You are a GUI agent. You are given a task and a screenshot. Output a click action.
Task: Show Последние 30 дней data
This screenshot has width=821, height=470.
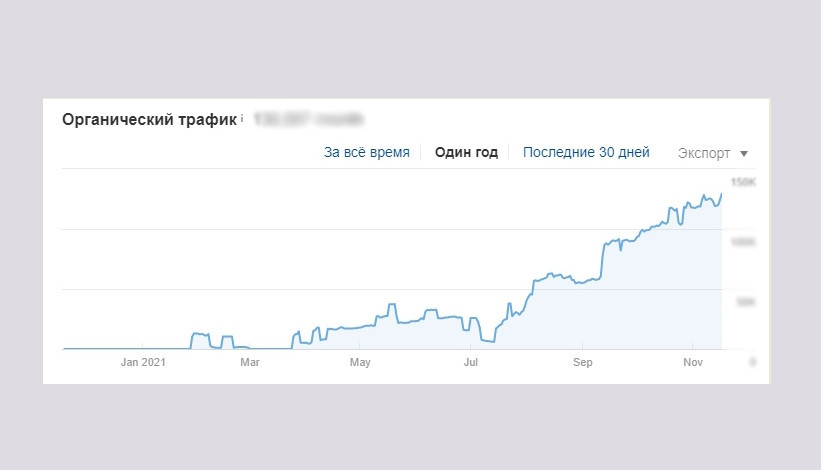586,152
